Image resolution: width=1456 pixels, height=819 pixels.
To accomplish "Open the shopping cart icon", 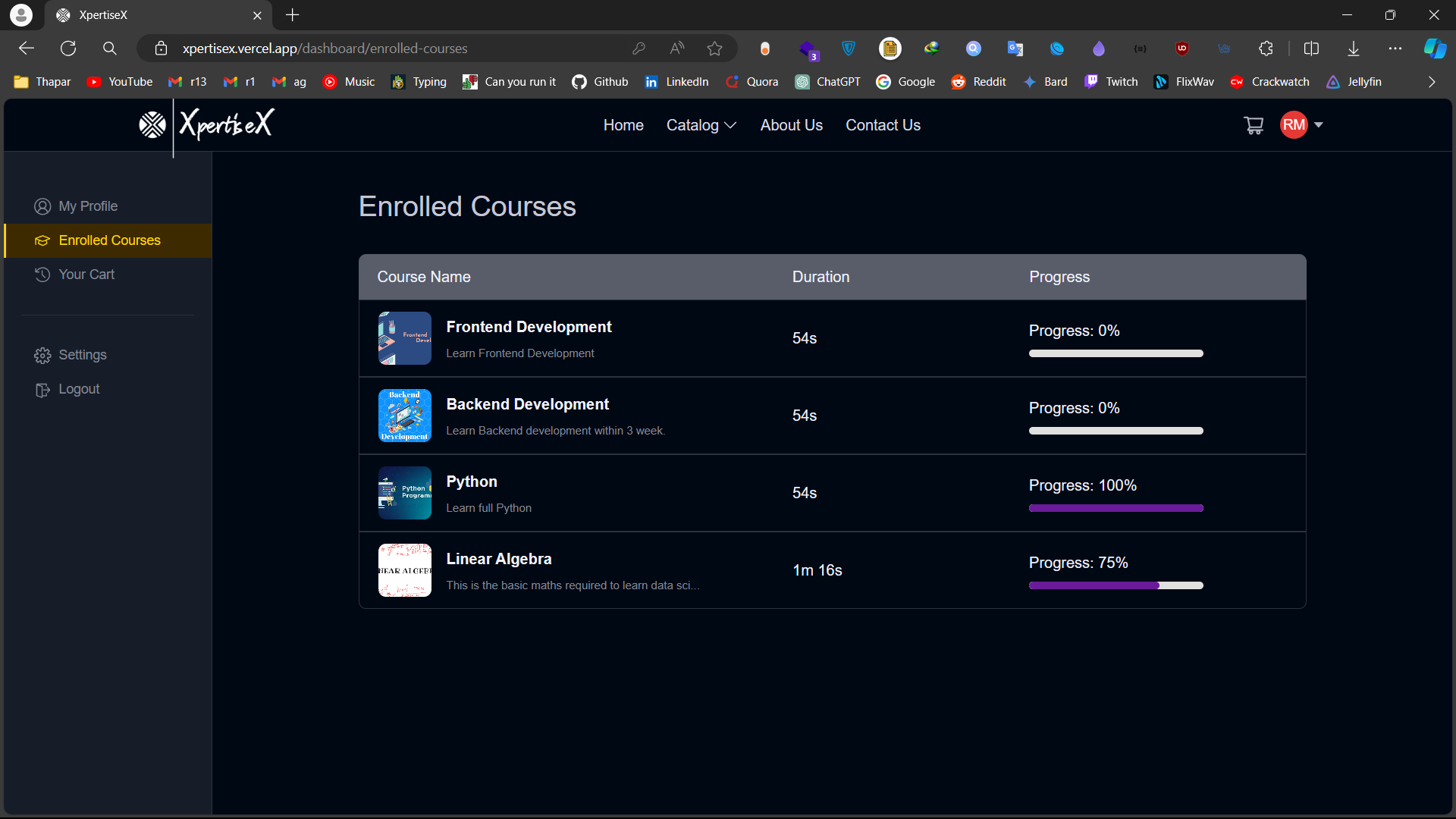I will click(1254, 125).
